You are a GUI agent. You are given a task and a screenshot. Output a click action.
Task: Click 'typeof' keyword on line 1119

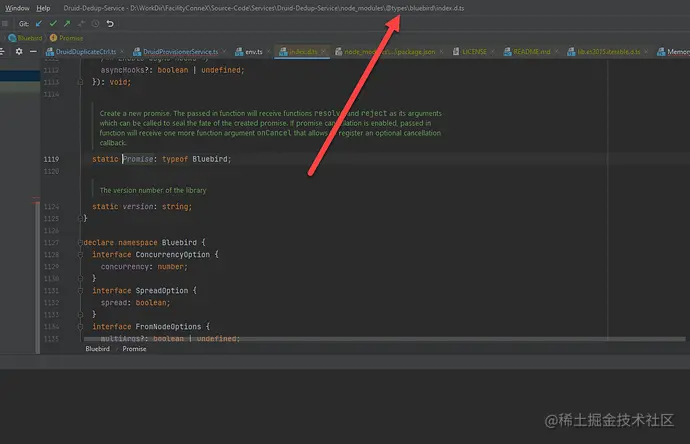[175, 159]
